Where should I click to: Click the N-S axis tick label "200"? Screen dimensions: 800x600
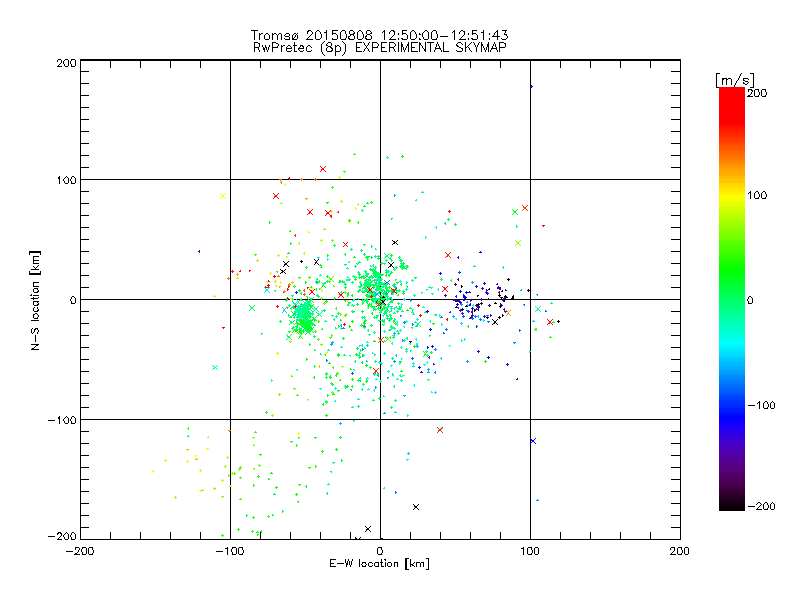[x=66, y=63]
